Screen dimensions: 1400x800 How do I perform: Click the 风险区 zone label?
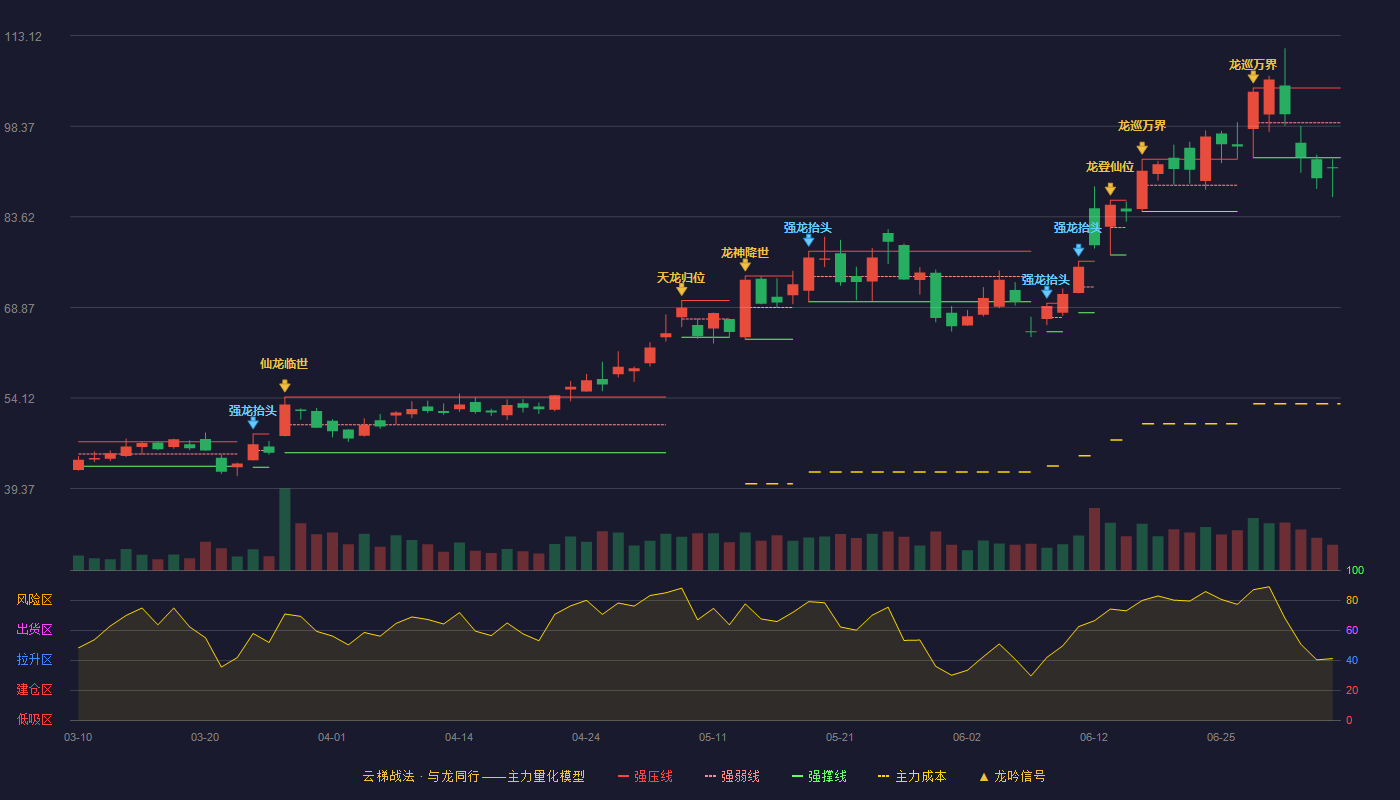click(35, 600)
